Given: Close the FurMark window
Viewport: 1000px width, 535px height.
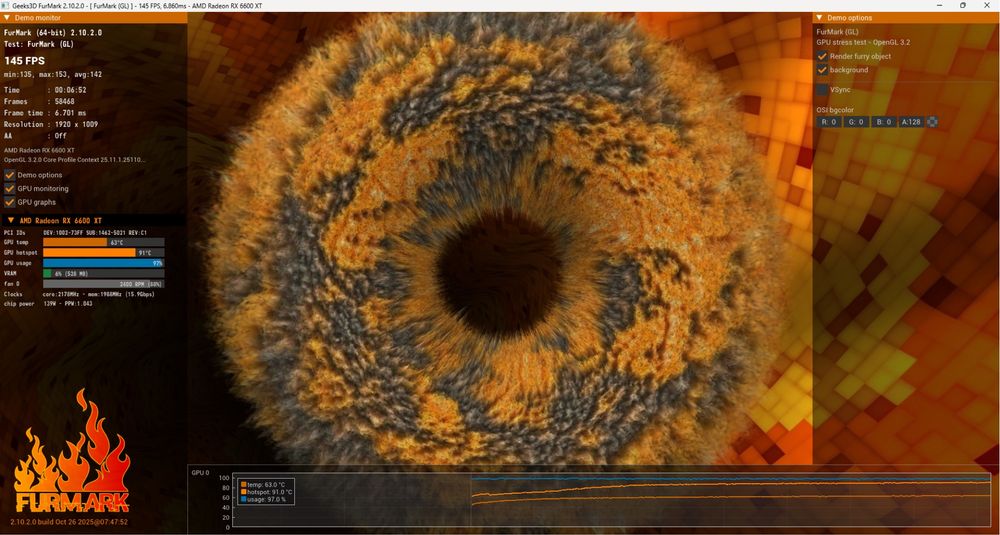Looking at the screenshot, I should (986, 5).
